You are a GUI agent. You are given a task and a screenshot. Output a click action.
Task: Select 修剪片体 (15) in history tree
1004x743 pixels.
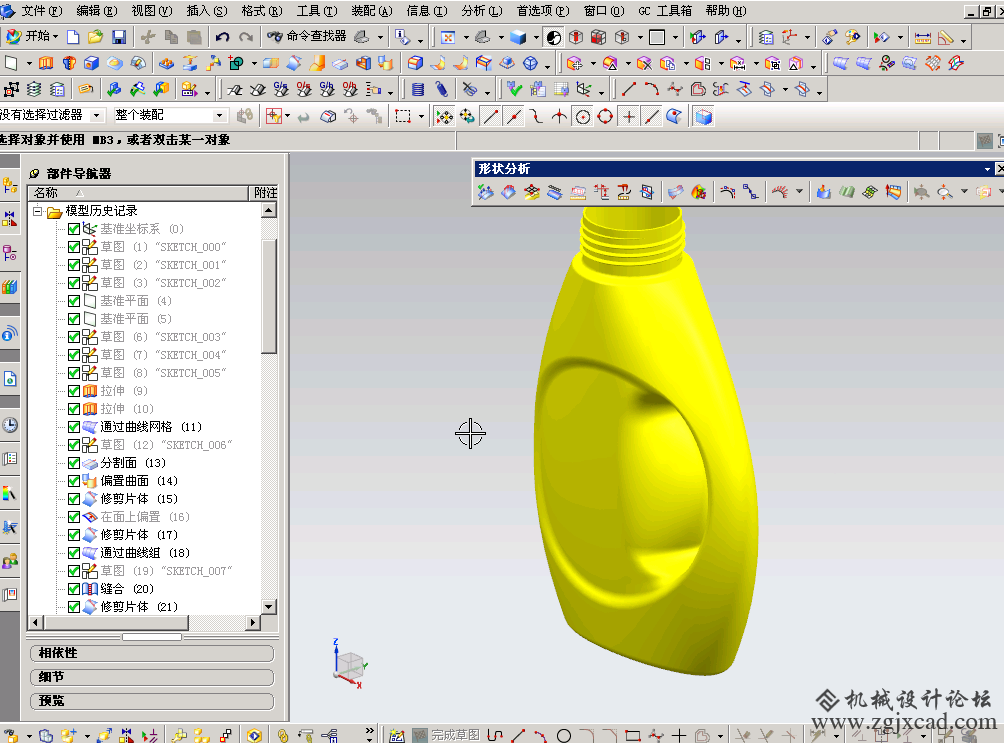pyautogui.click(x=139, y=498)
